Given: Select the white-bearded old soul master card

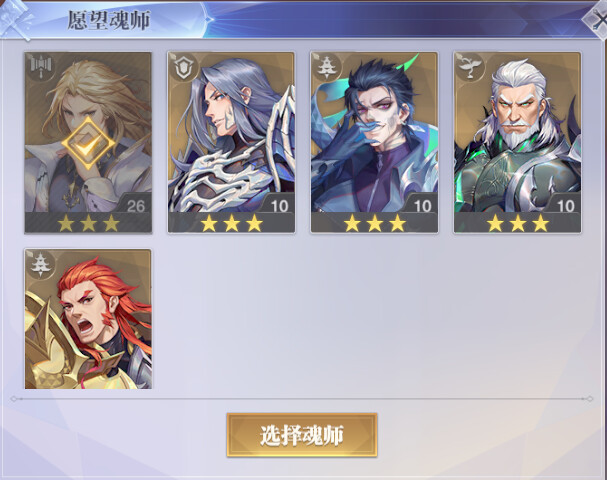Looking at the screenshot, I should [x=518, y=142].
